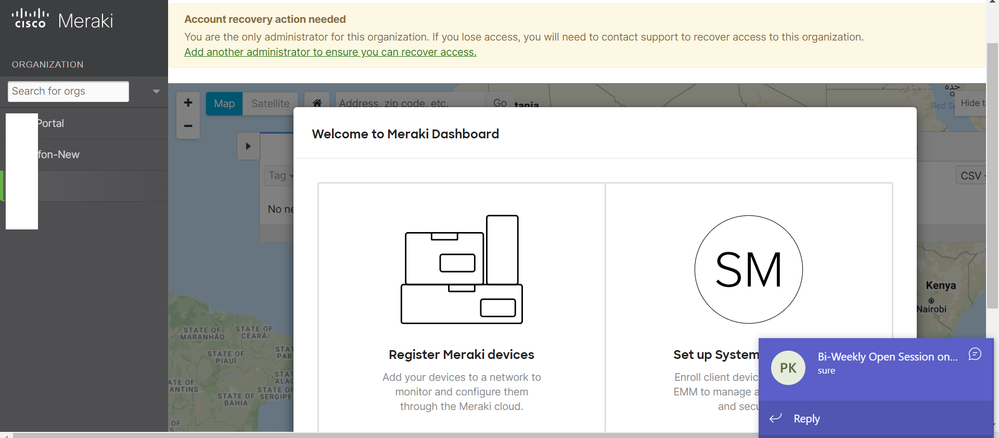The height and width of the screenshot is (438, 999).
Task: Click the Address, zip code search field
Action: coord(411,103)
